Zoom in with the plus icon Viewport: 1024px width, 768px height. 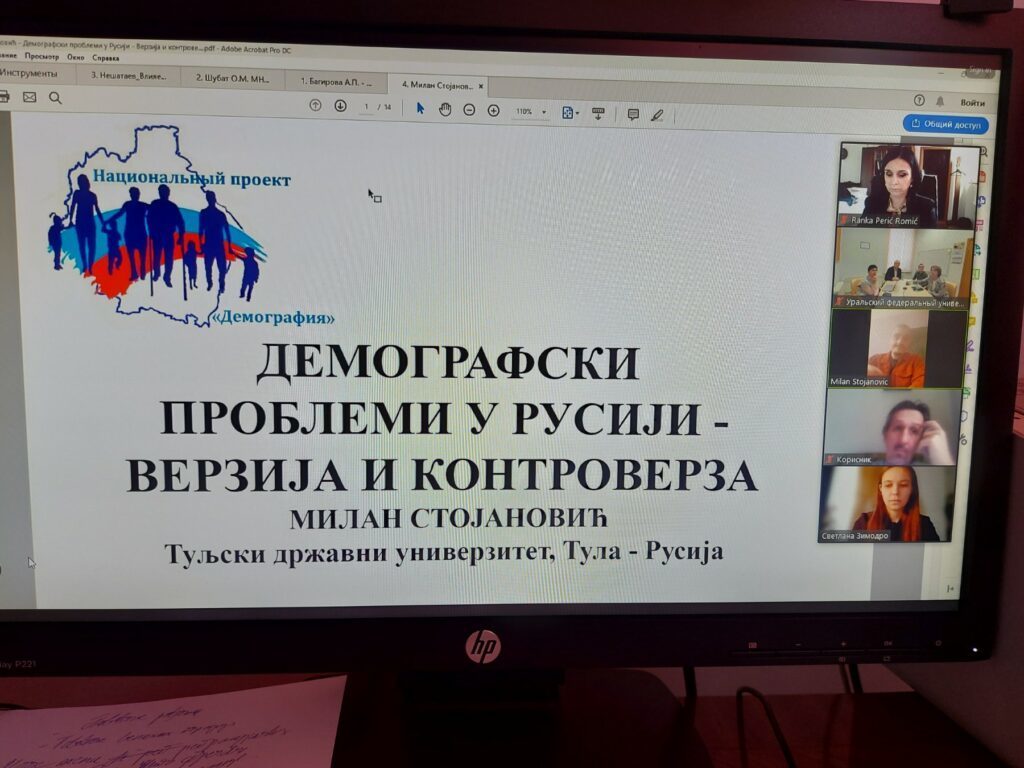[x=493, y=110]
